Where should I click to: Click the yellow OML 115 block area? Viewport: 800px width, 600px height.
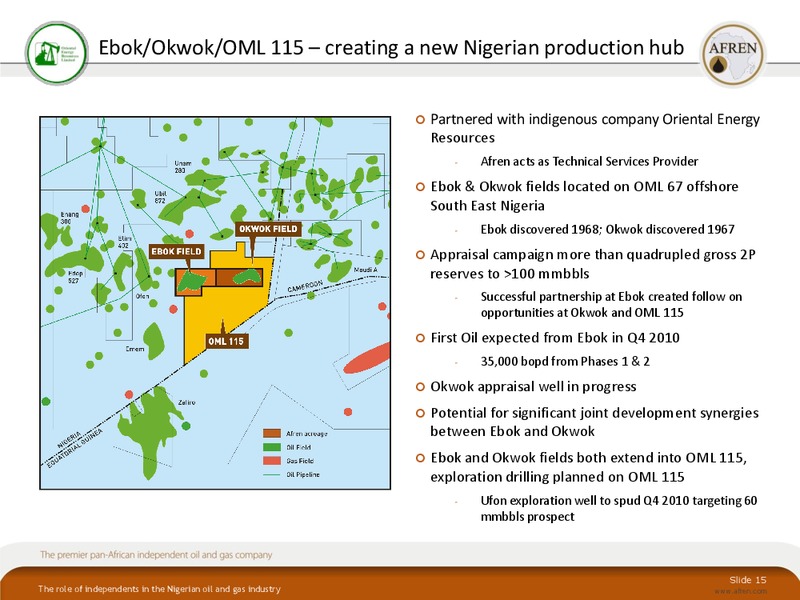pyautogui.click(x=219, y=311)
